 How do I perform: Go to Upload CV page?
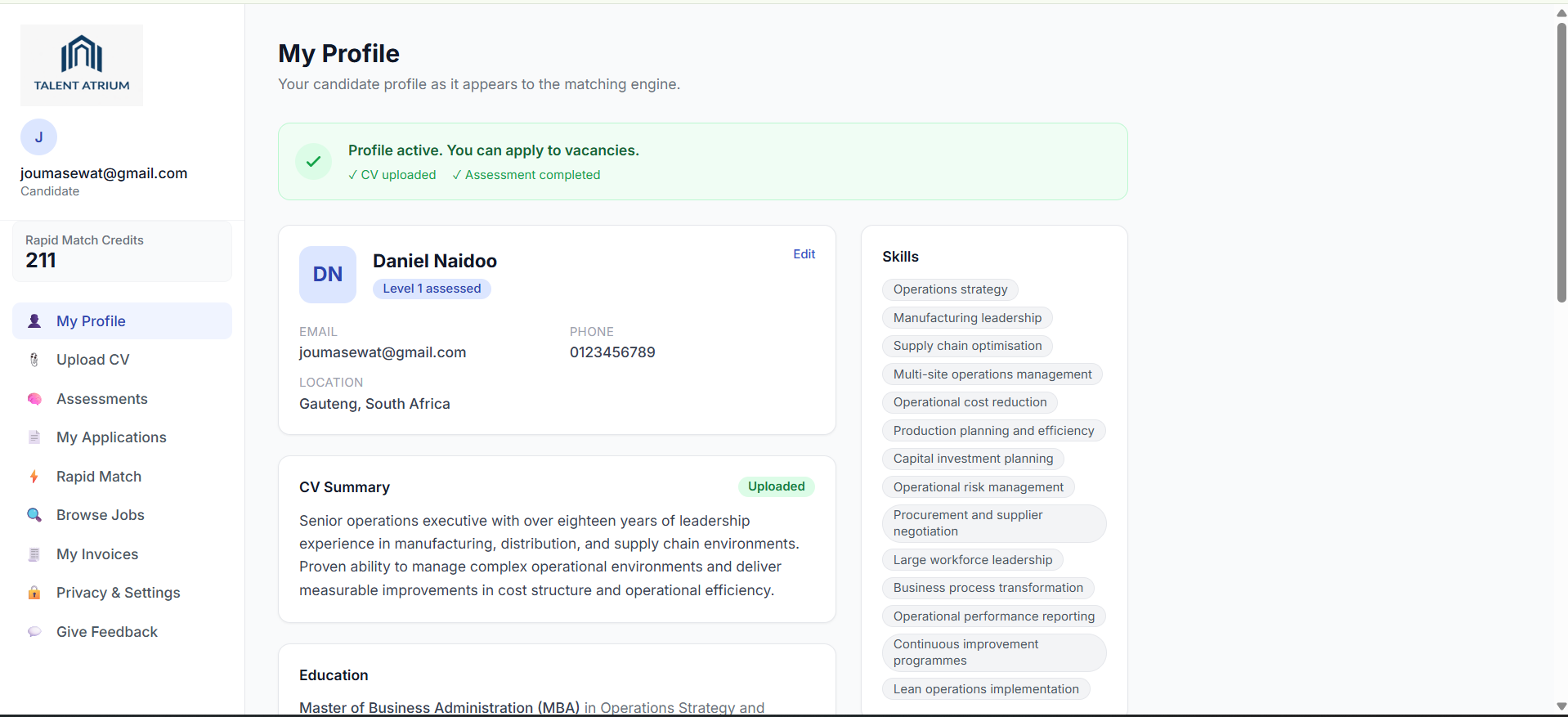point(122,360)
